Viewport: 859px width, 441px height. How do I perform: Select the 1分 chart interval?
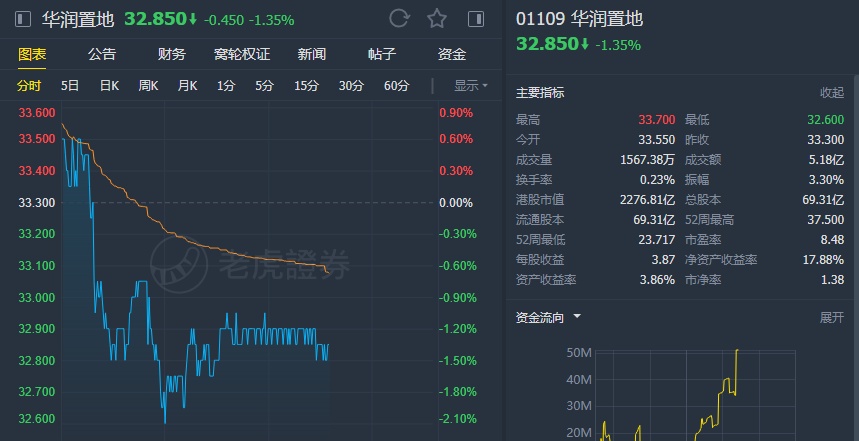pyautogui.click(x=226, y=85)
